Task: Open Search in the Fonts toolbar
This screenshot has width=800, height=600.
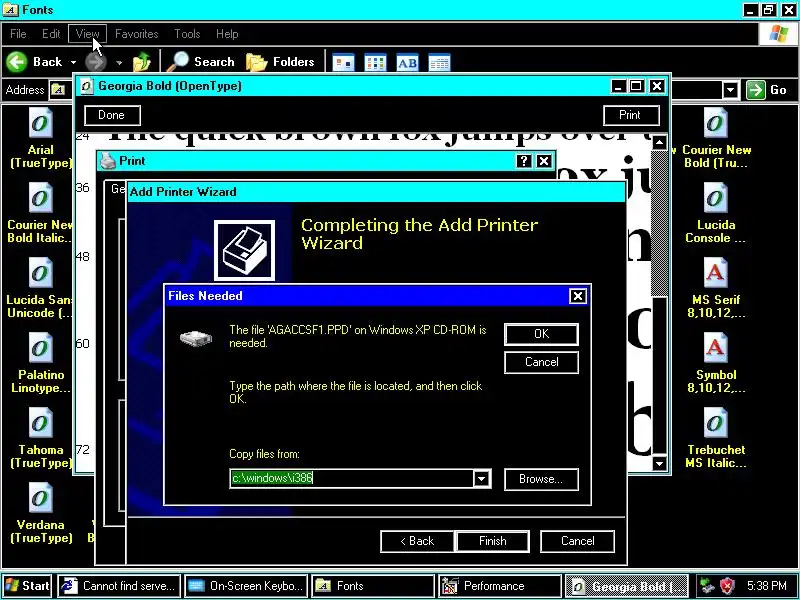Action: click(201, 62)
